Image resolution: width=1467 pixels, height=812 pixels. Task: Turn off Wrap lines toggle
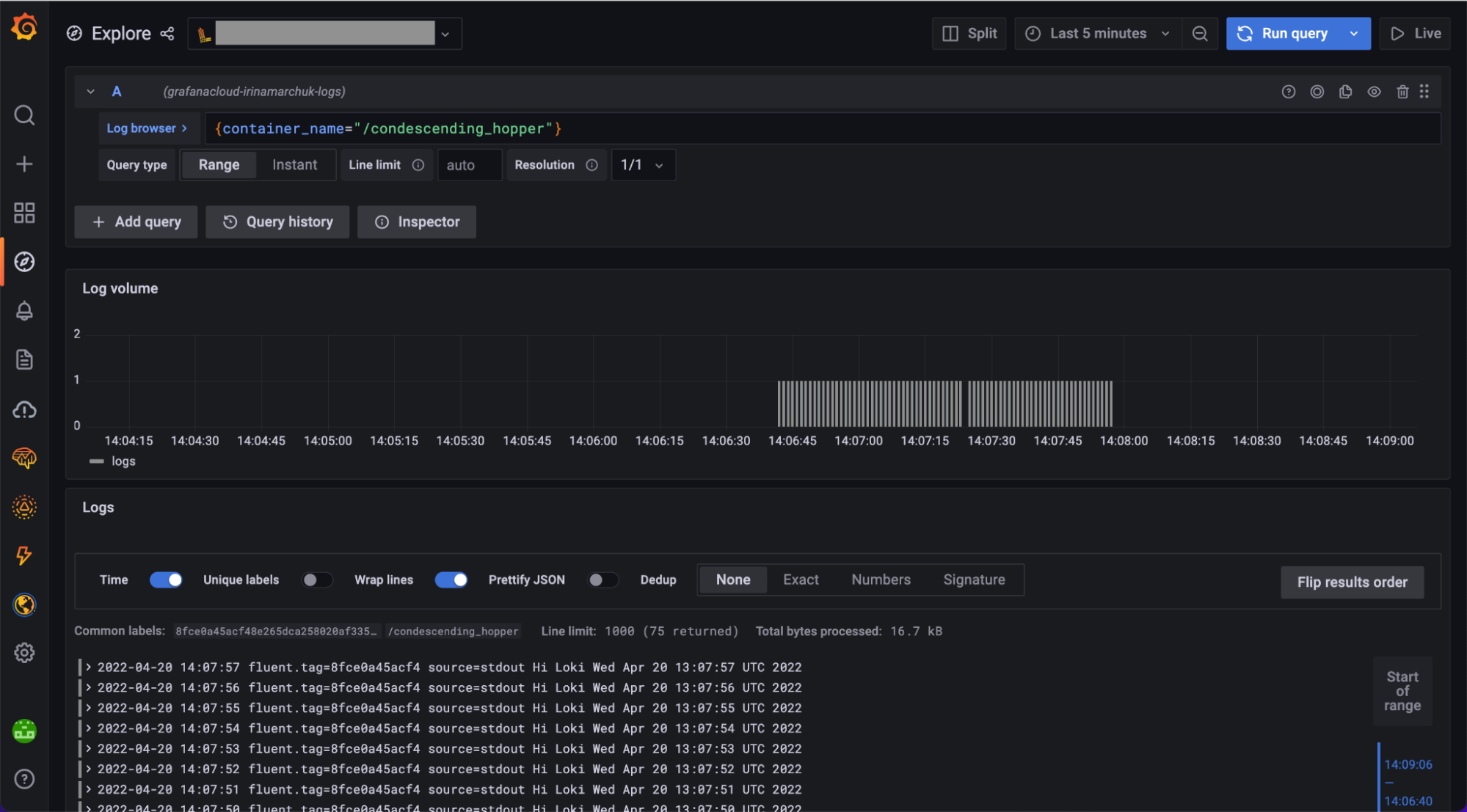coord(451,579)
